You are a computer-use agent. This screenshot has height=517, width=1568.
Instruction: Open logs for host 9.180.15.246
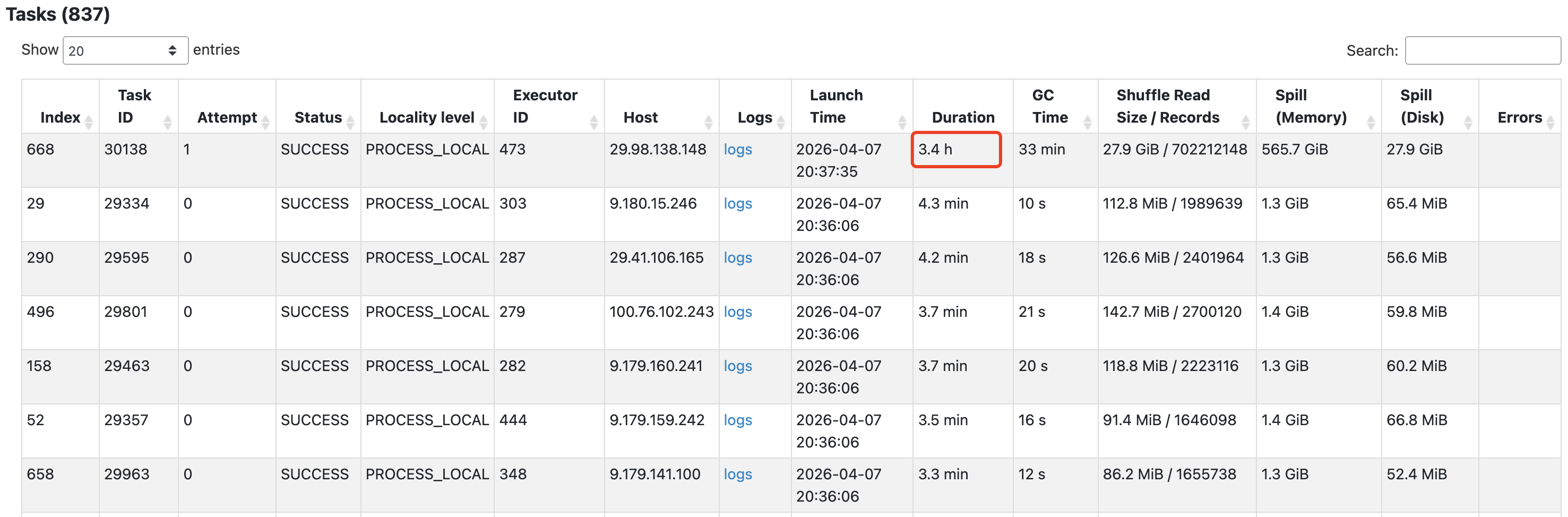click(738, 203)
